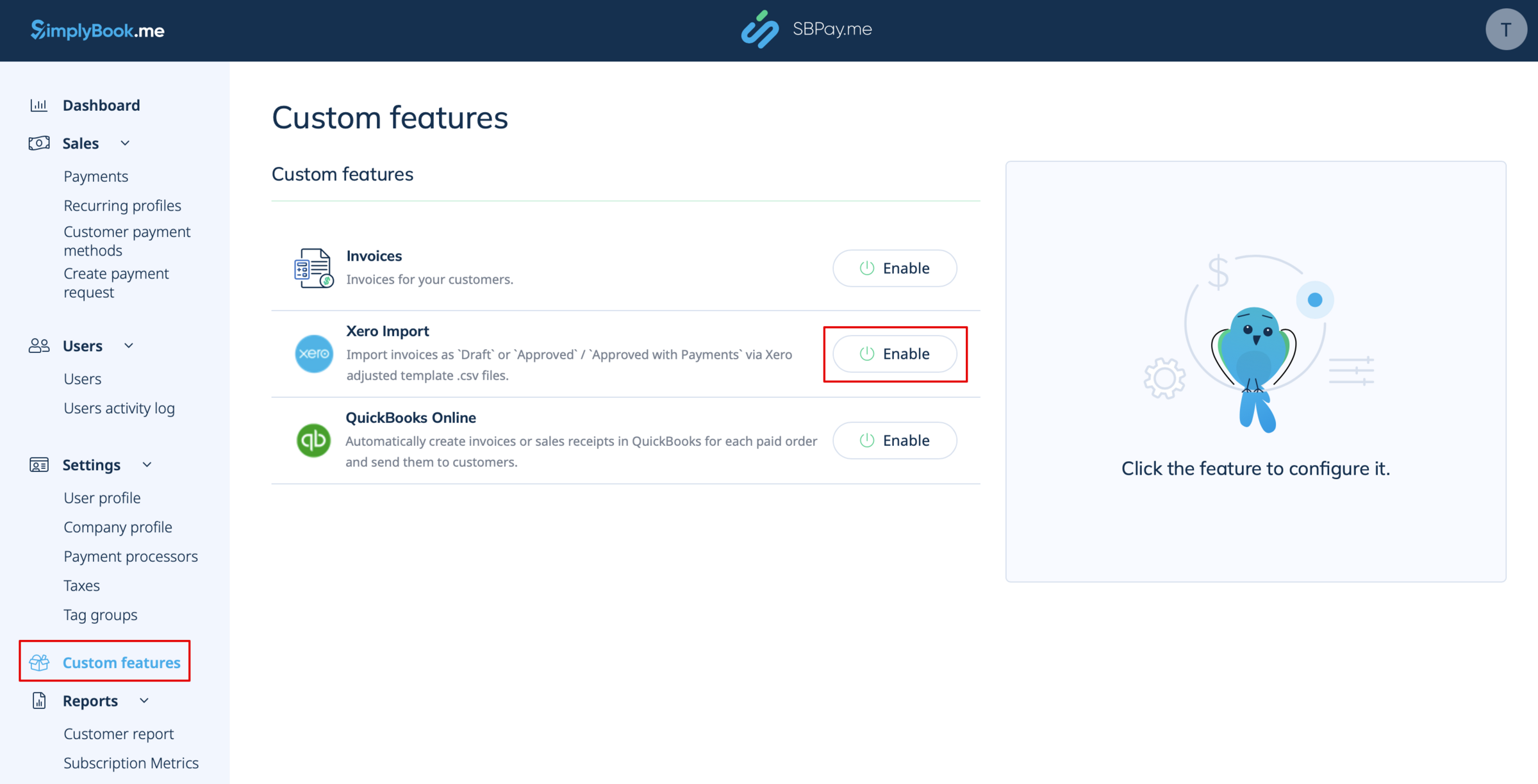Select the Sales money icon in sidebar

pos(39,143)
